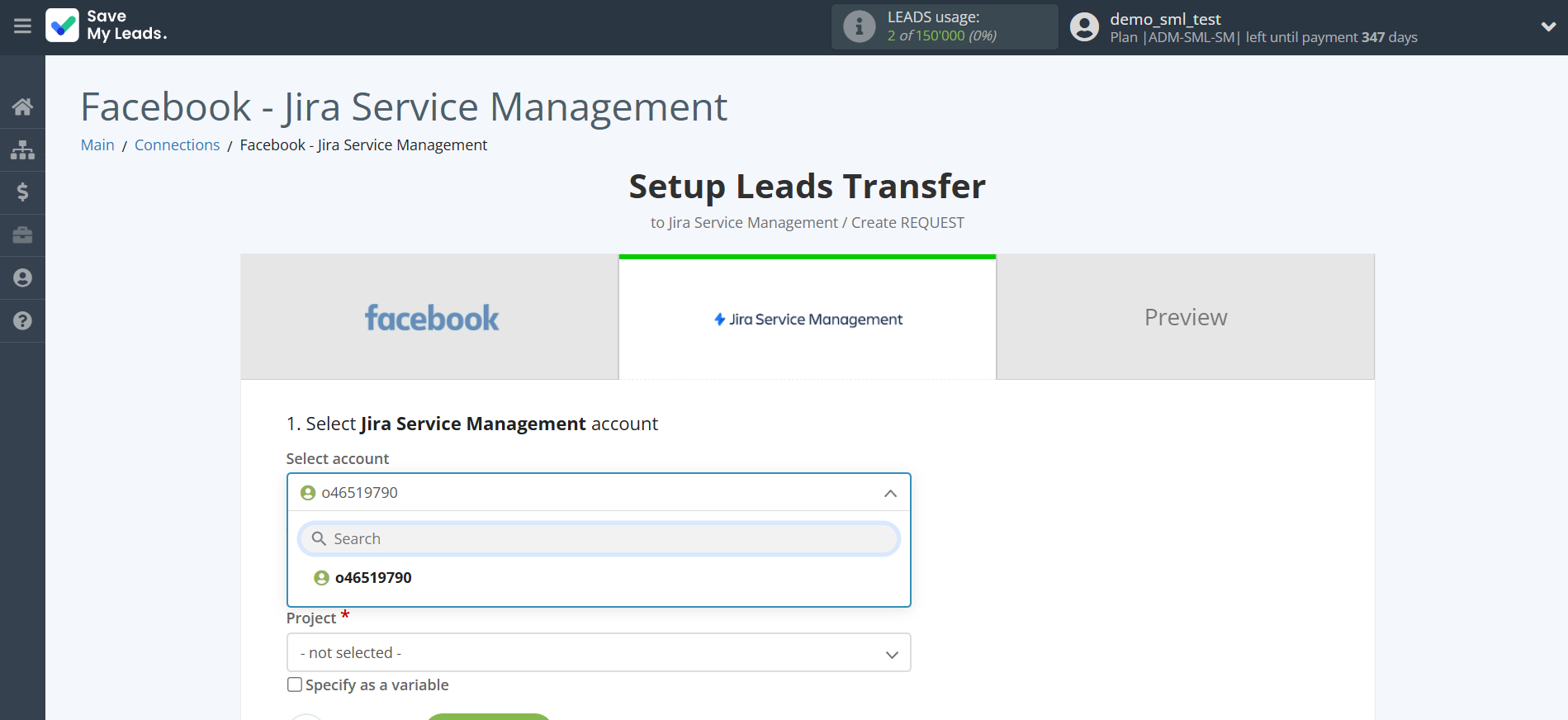1568x720 pixels.
Task: Open help question mark icon
Action: click(x=22, y=321)
